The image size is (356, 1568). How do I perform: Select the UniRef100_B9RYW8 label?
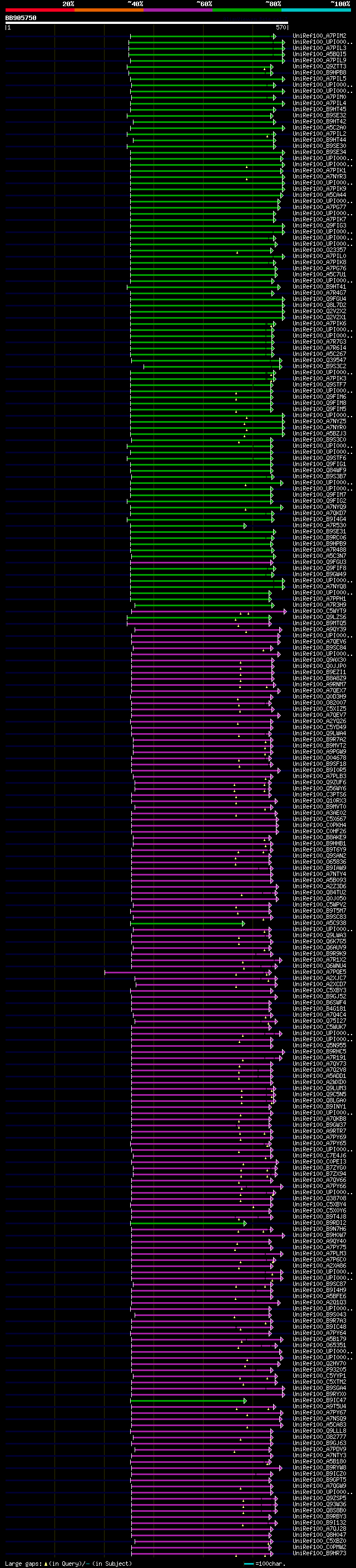coord(319,1467)
